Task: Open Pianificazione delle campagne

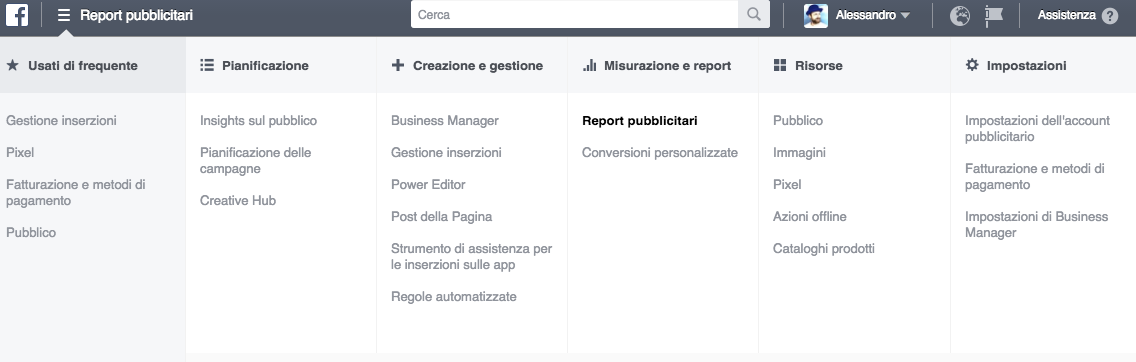Action: 255,161
